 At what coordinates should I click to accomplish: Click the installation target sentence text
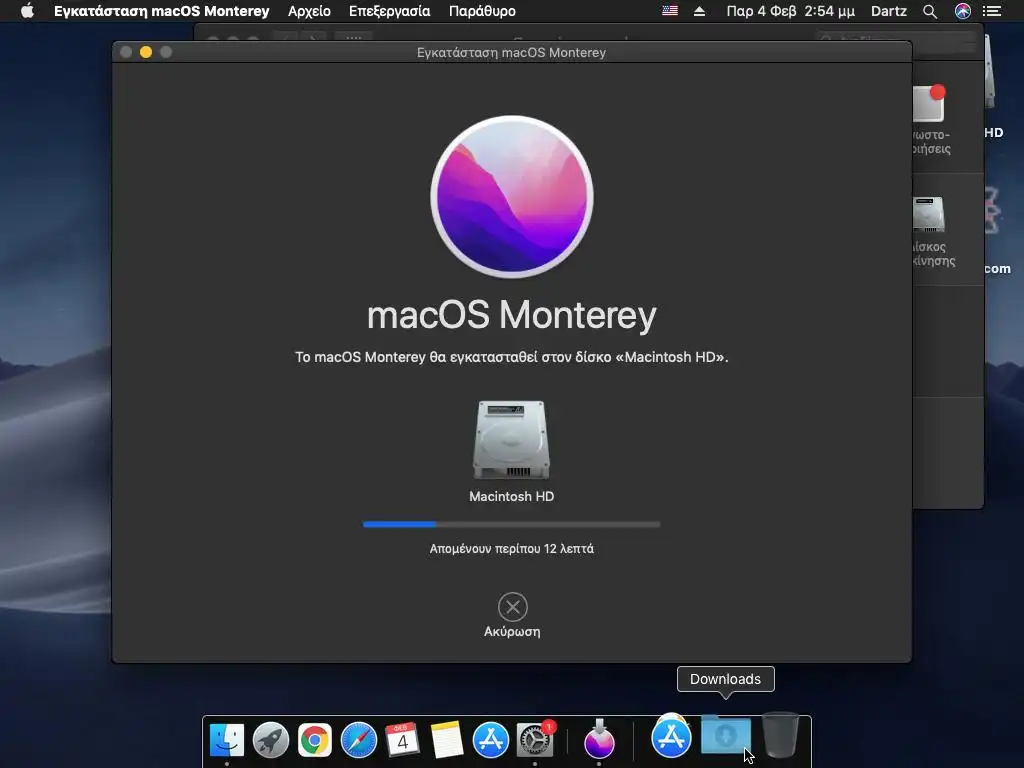coord(511,357)
